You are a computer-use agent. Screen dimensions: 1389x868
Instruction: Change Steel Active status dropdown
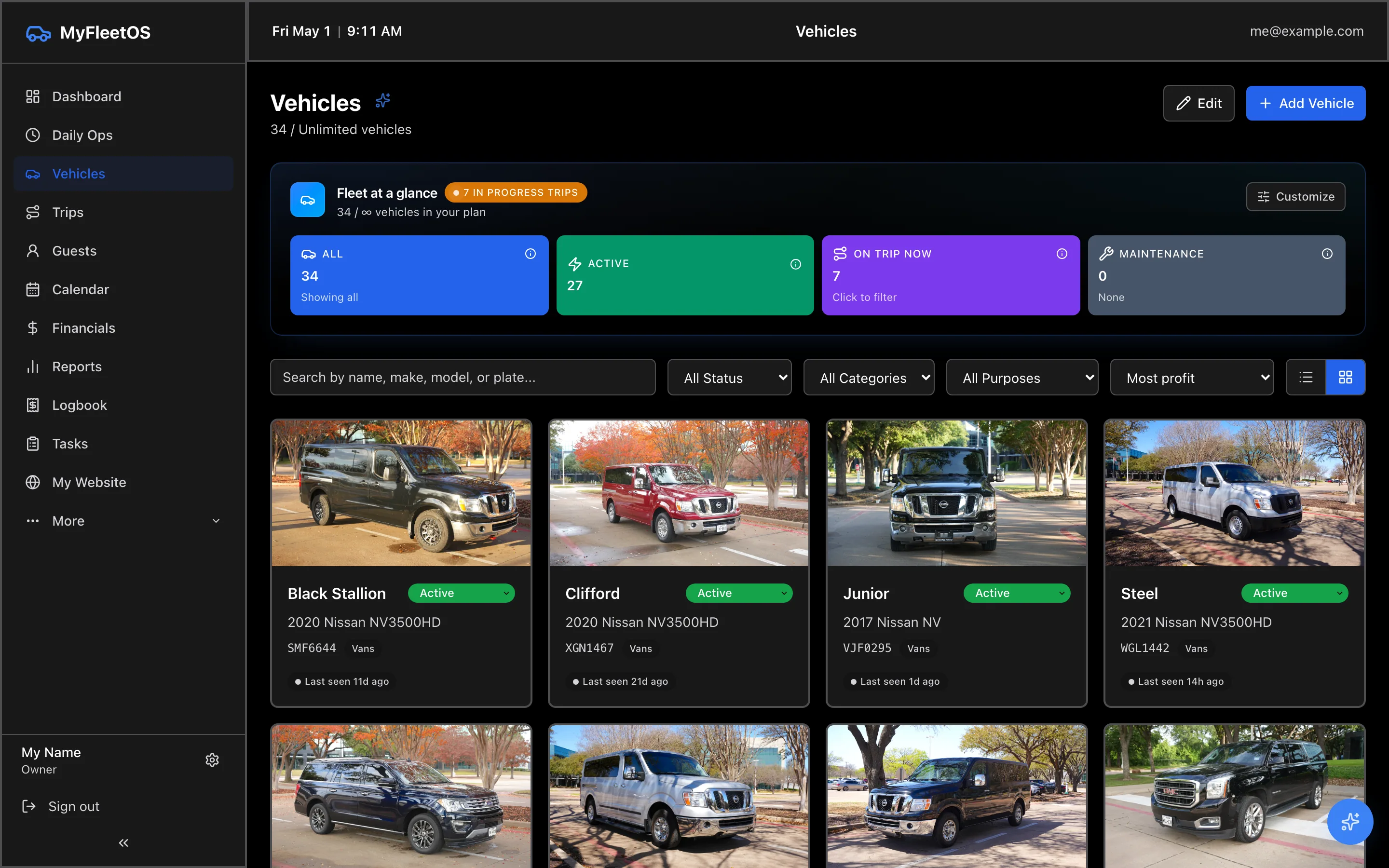click(x=1295, y=593)
